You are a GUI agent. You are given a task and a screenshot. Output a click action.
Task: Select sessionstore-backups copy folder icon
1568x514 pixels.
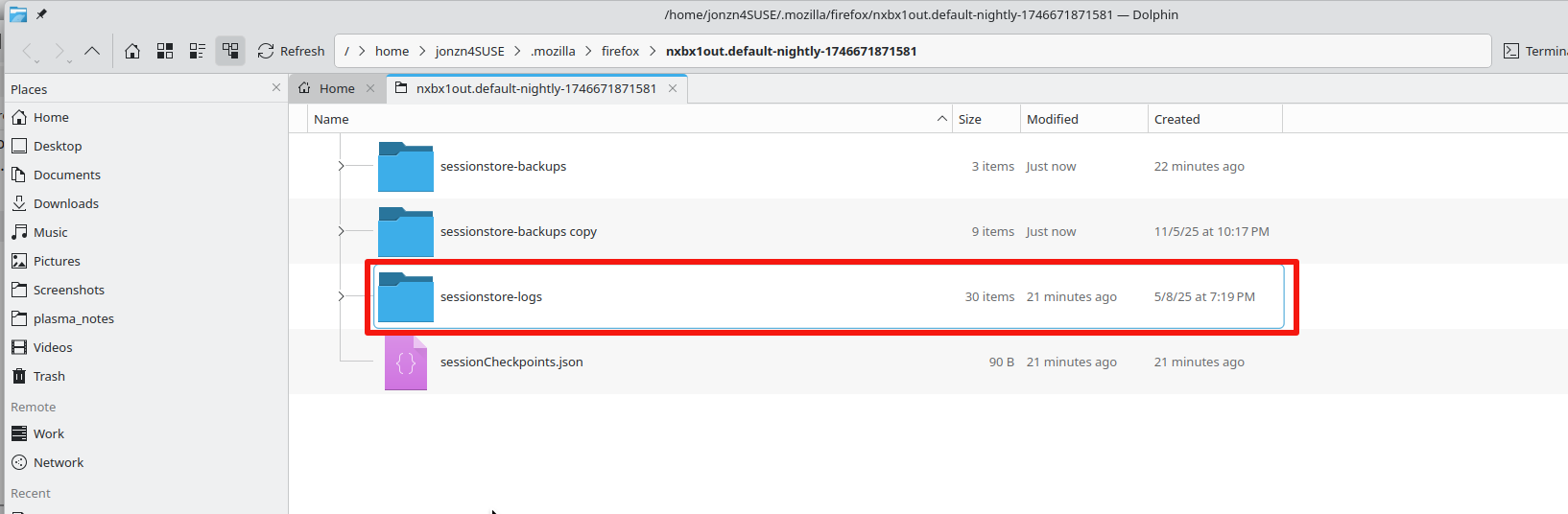point(406,232)
